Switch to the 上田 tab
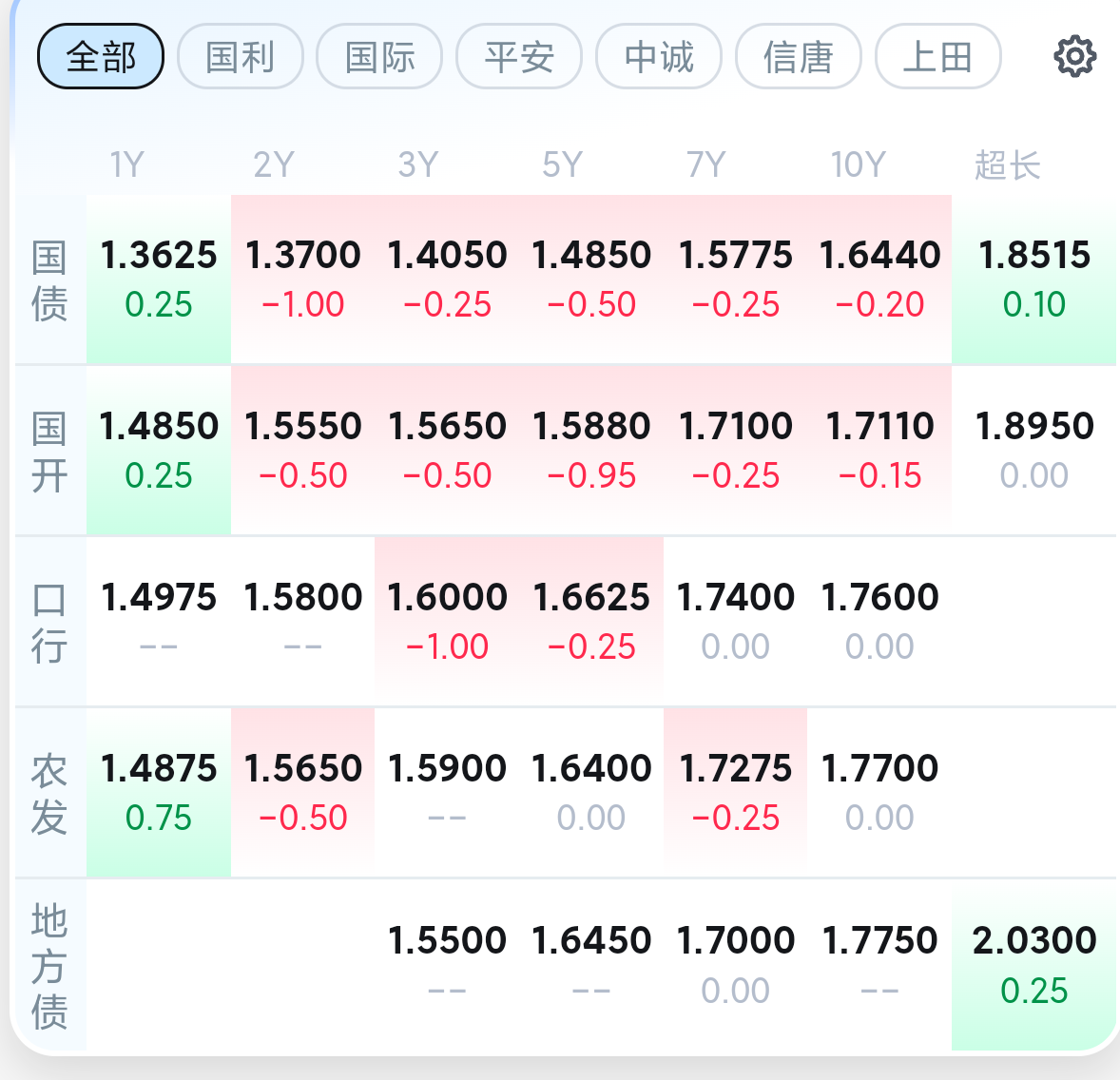1120x1080 pixels. (x=937, y=56)
